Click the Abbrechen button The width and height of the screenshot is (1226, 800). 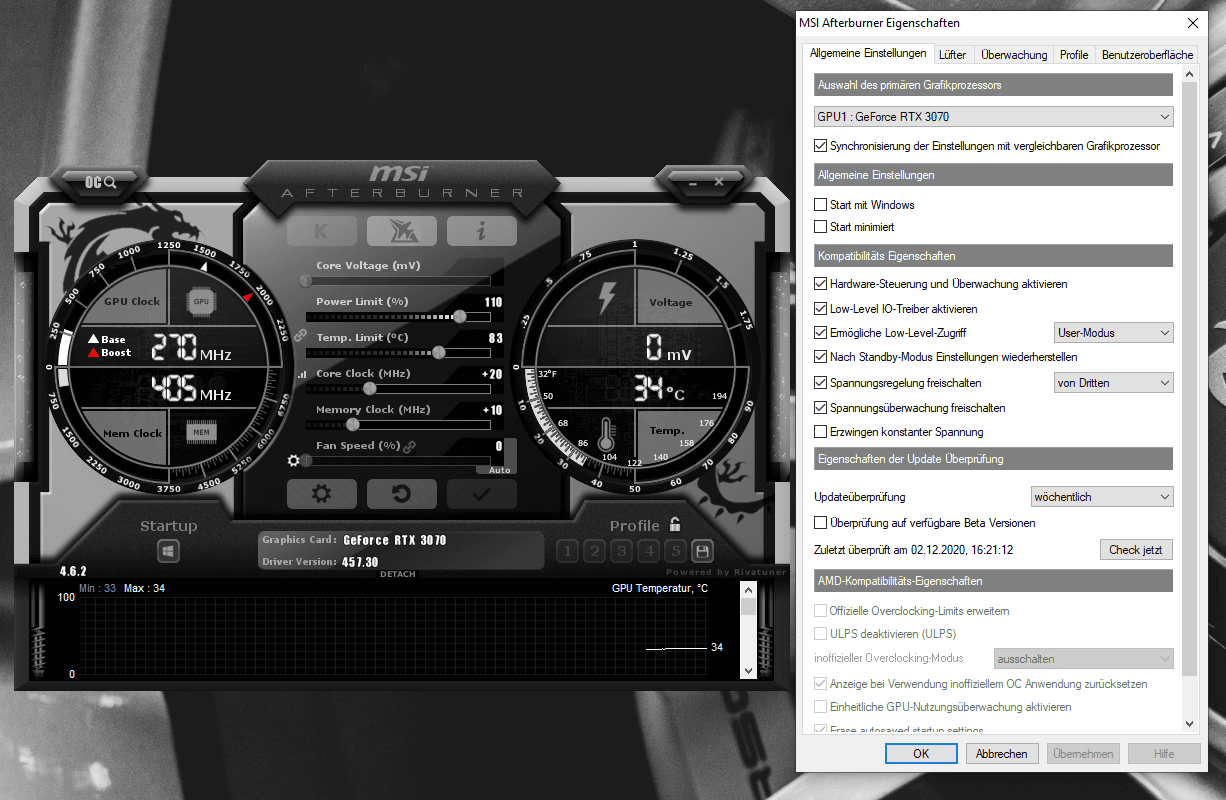pos(1002,754)
